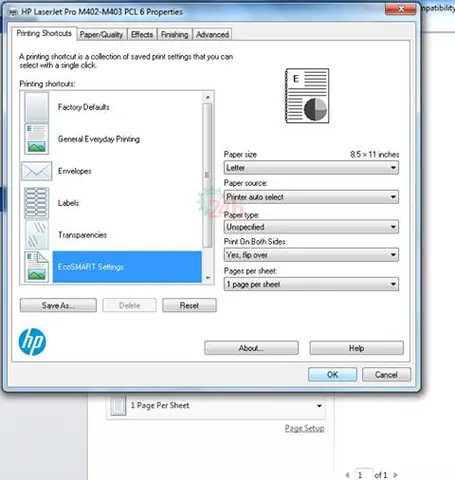
Task: Select the Labels text entry
Action: [x=68, y=203]
